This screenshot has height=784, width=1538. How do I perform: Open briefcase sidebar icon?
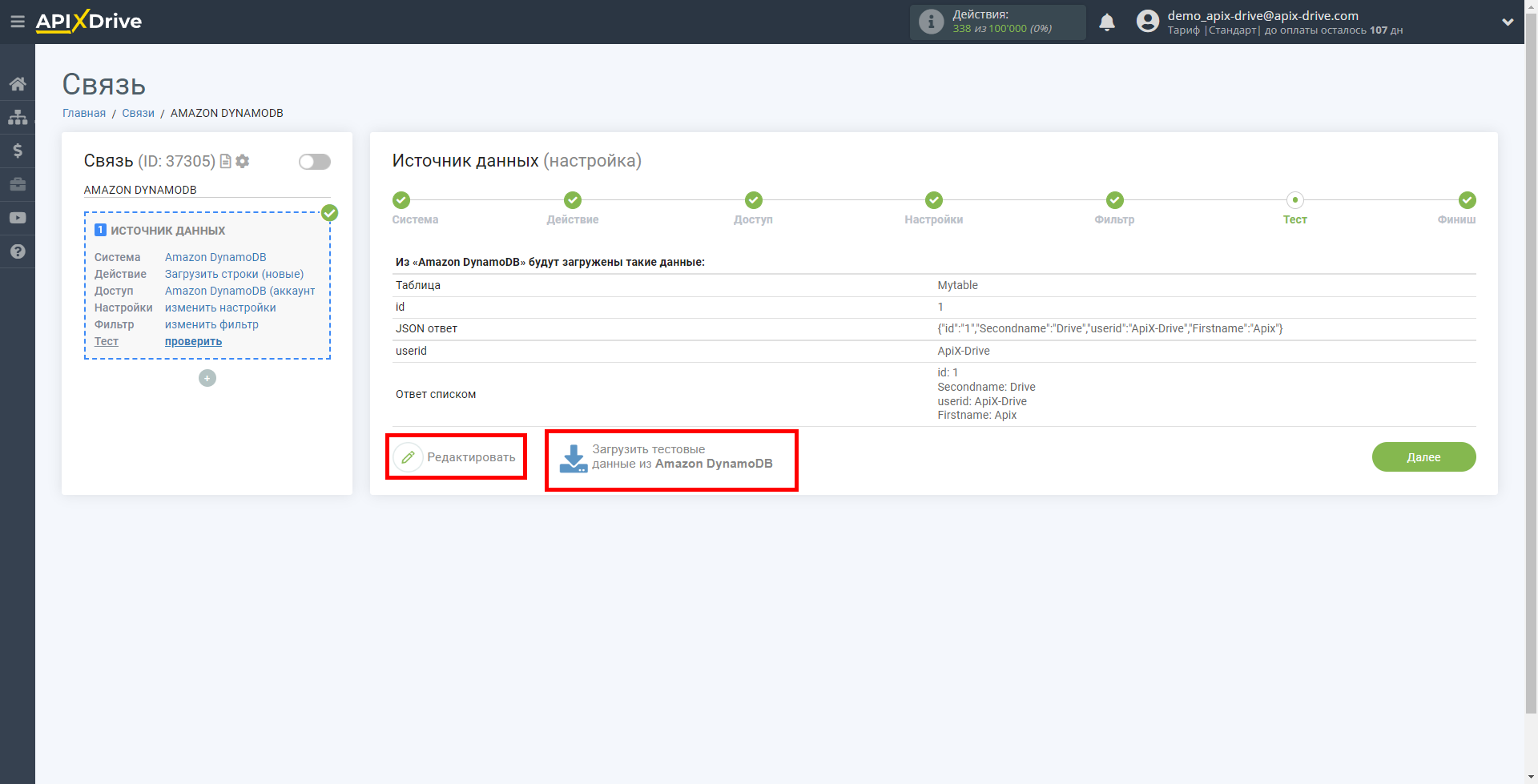pos(18,184)
